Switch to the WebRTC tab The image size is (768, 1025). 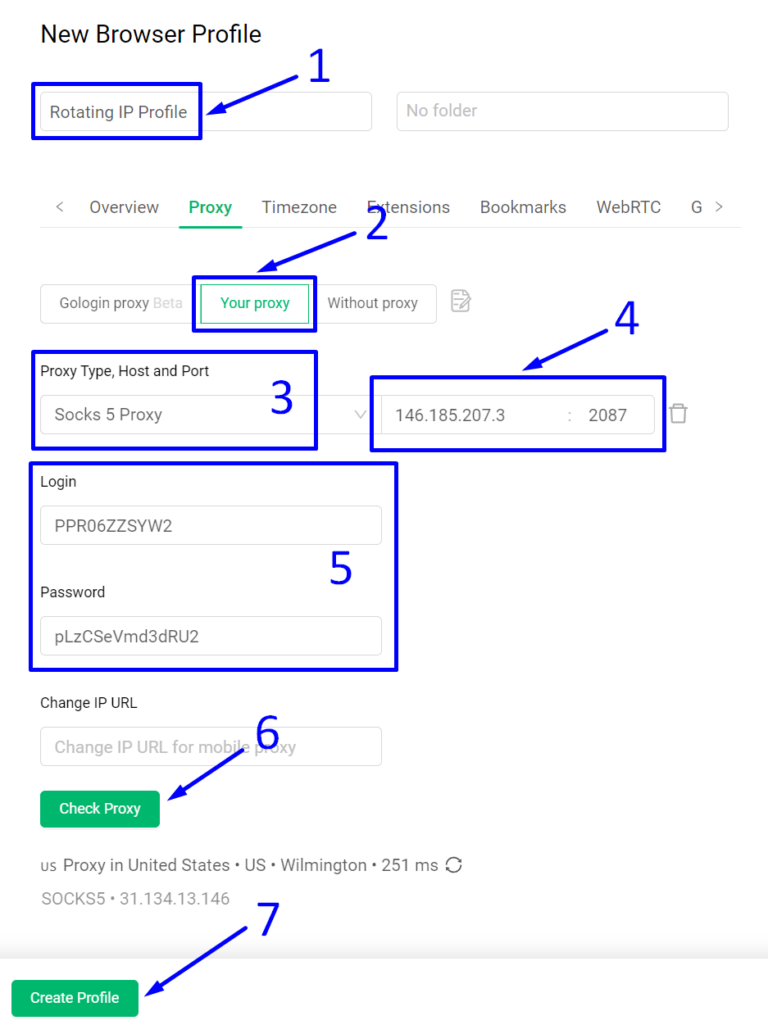tap(628, 207)
